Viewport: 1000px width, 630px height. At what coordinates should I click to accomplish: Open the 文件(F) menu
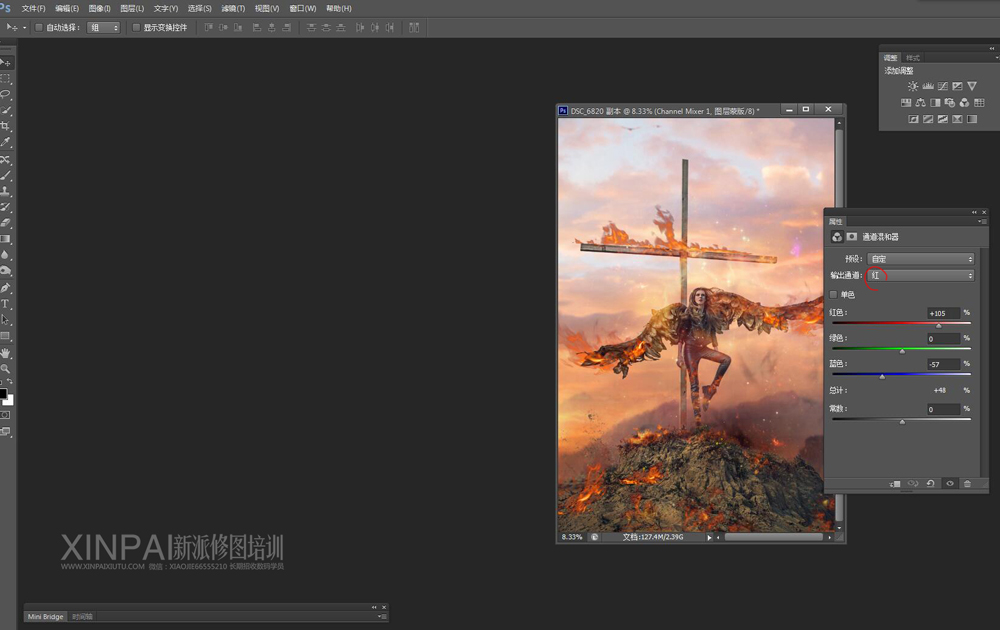[x=33, y=8]
